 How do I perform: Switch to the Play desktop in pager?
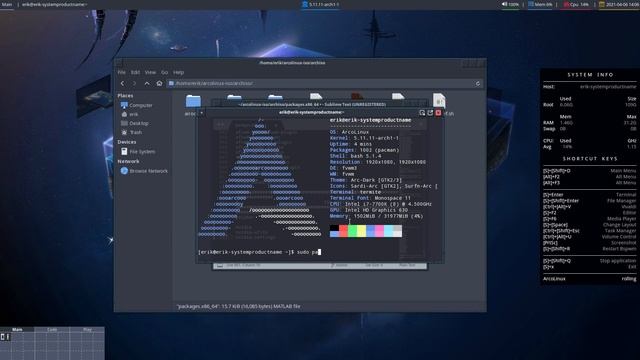coord(87,329)
